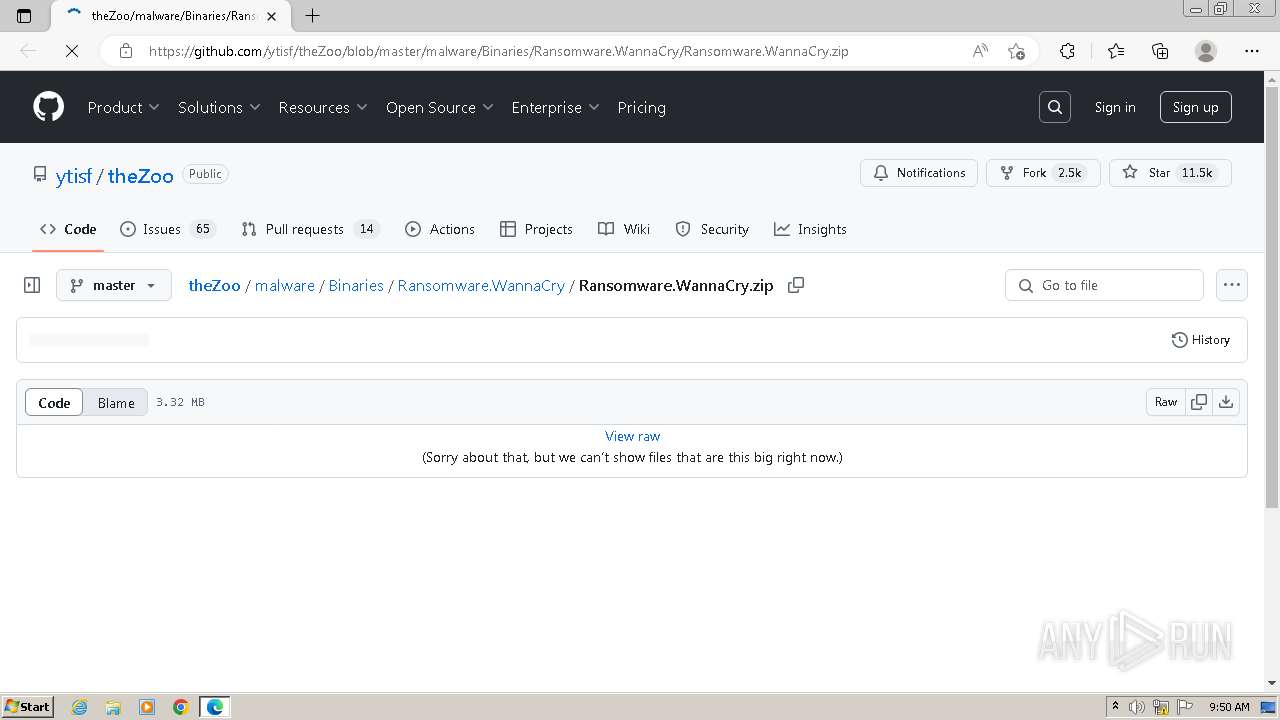The height and width of the screenshot is (720, 1280).
Task: Click theZoo breadcrumb root link
Action: coord(214,285)
